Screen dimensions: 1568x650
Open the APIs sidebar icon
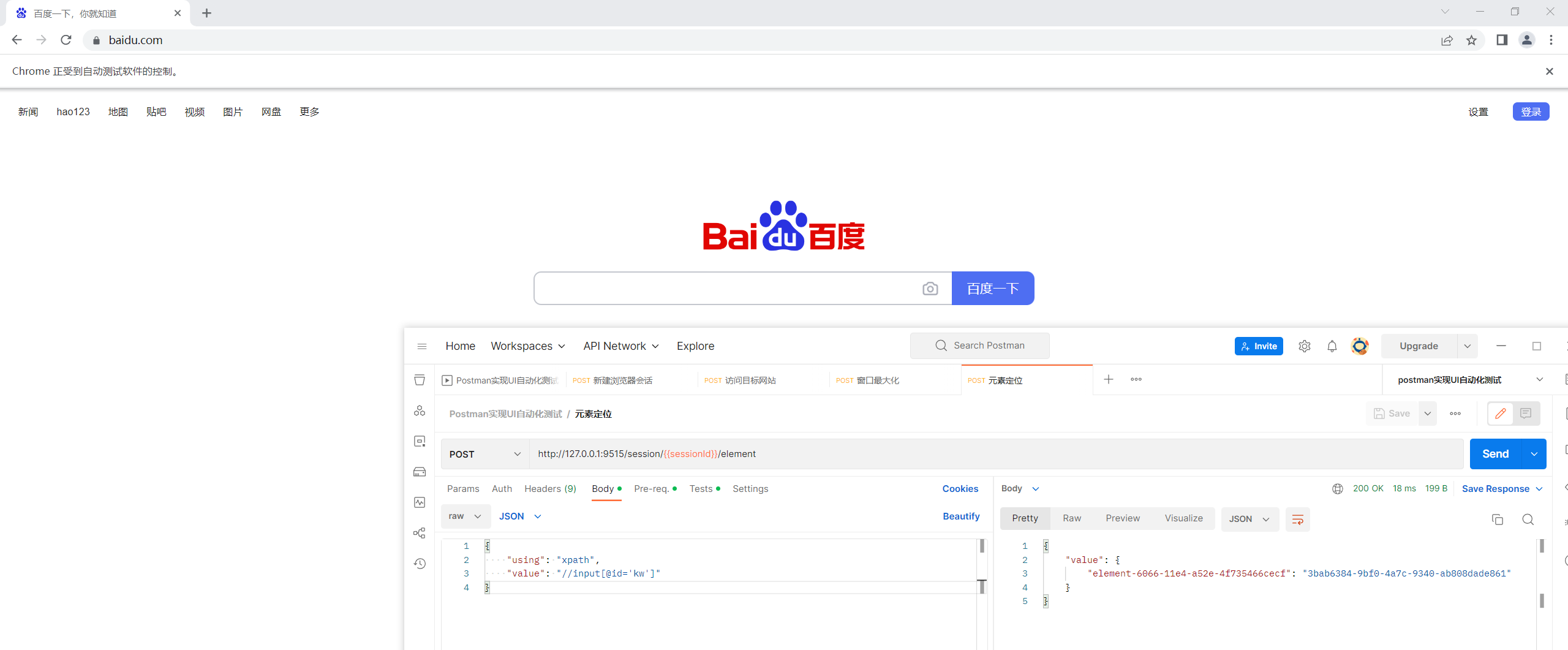(420, 410)
